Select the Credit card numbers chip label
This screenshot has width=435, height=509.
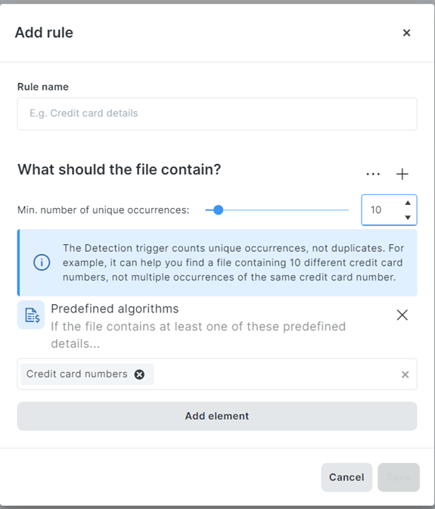[x=77, y=374]
